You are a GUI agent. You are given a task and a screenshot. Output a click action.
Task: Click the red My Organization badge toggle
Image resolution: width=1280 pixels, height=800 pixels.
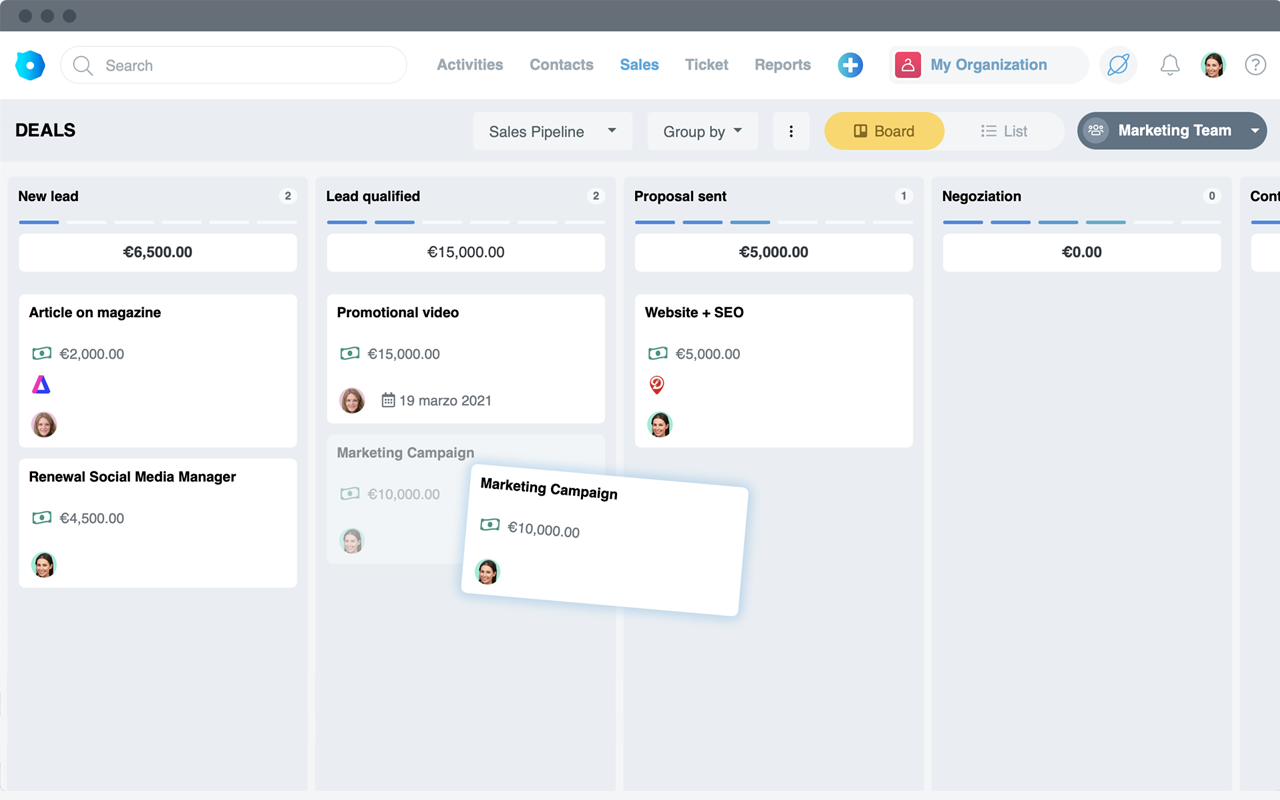907,64
